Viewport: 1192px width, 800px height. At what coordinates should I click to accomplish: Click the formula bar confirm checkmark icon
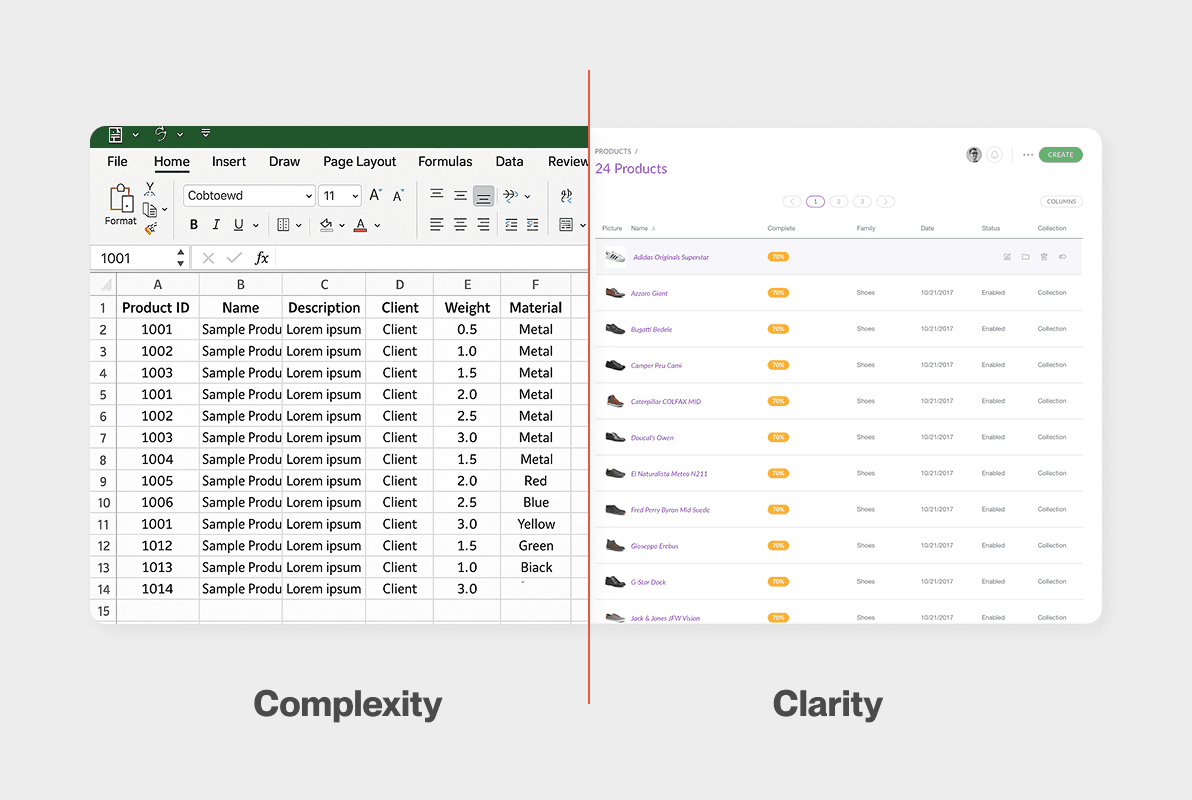coord(234,259)
